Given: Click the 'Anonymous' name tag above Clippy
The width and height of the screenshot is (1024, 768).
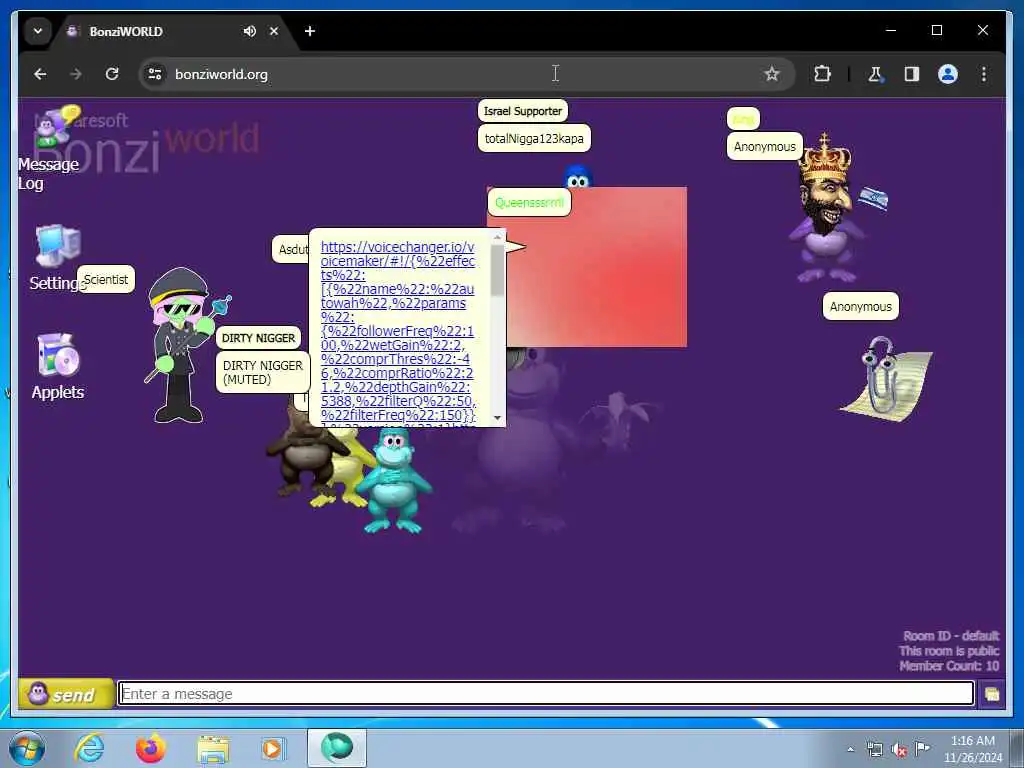Looking at the screenshot, I should coord(860,306).
